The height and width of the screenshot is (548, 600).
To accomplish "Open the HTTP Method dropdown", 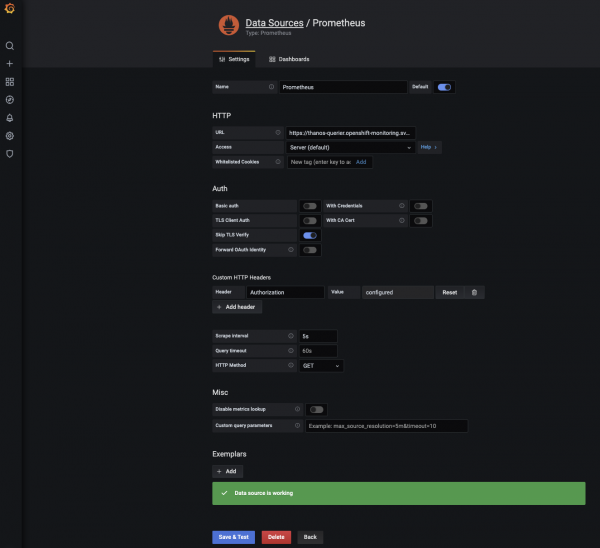I will [320, 366].
